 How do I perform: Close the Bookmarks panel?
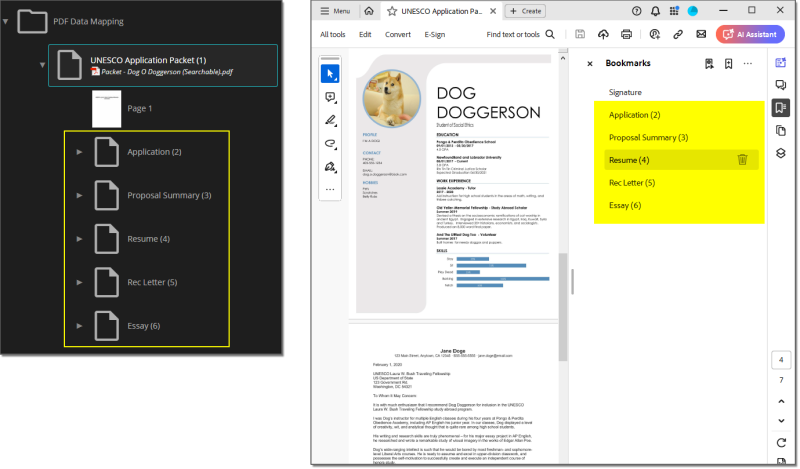(590, 64)
